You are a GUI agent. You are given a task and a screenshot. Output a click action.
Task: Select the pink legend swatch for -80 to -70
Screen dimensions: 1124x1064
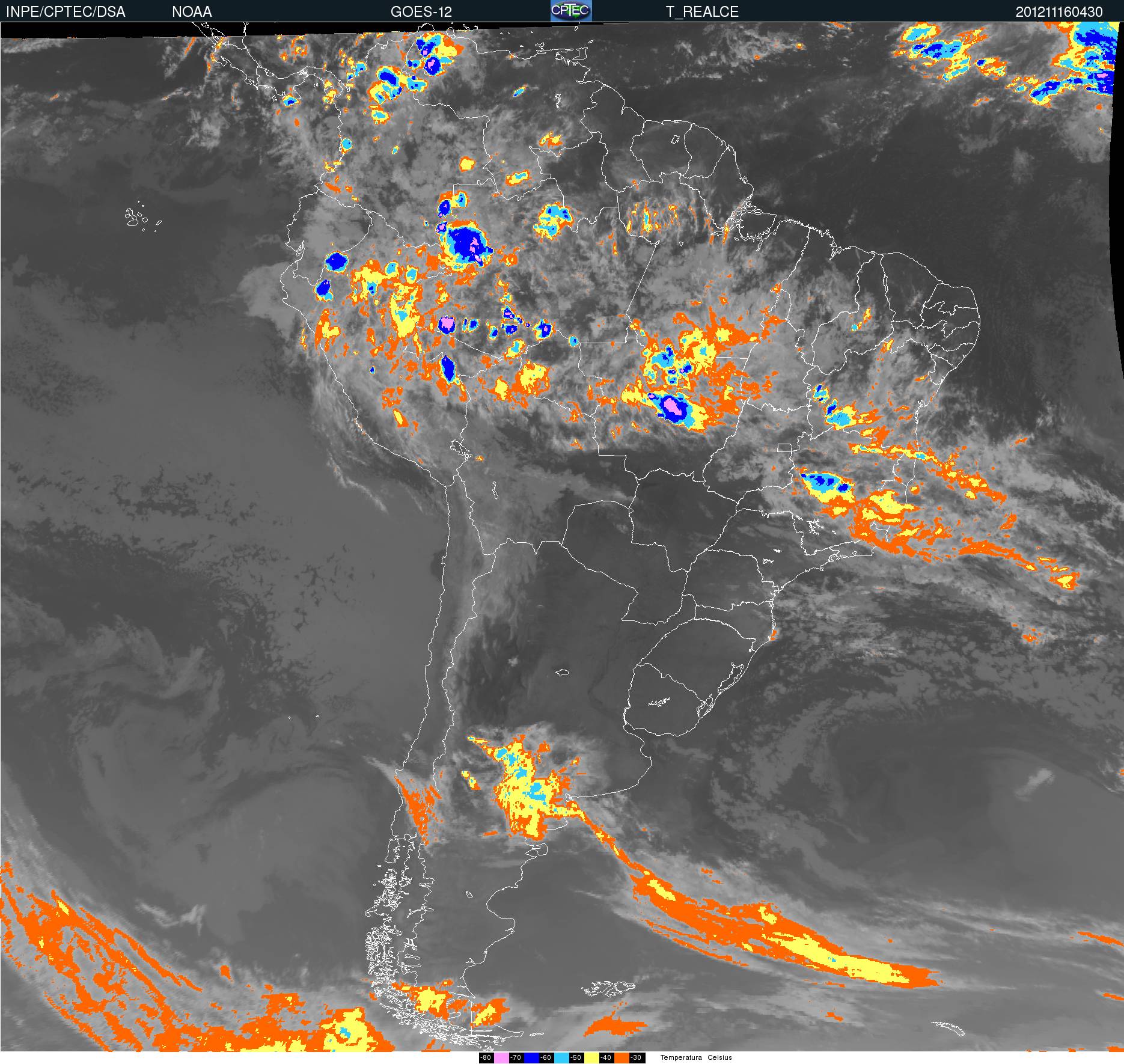(x=501, y=1058)
